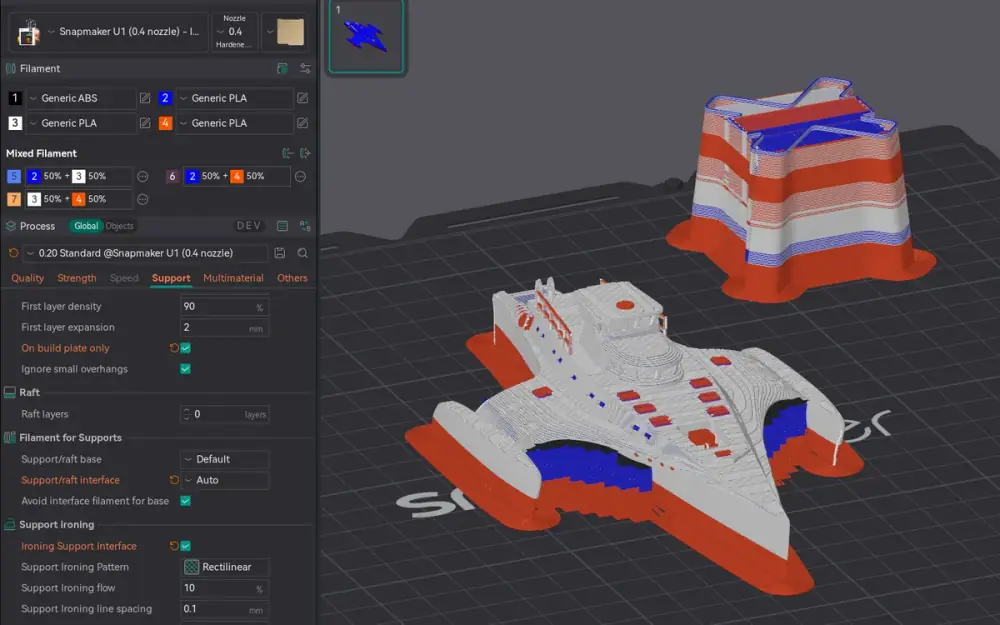Switch to the Strength tab
Screen dimensions: 1000x625
click(x=77, y=278)
